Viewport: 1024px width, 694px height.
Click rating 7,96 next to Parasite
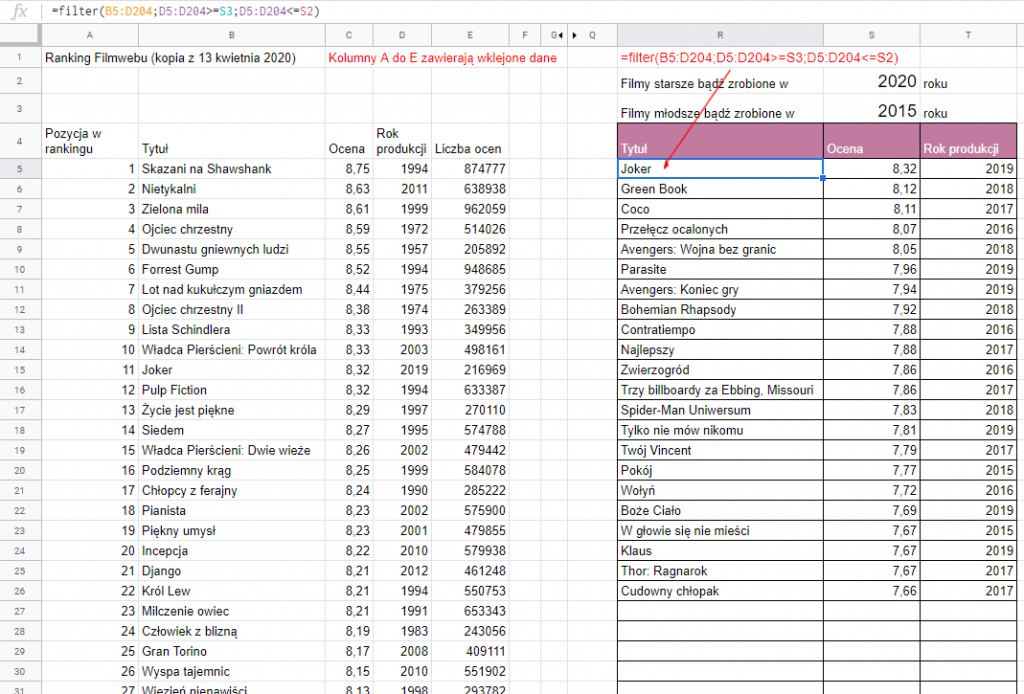pyautogui.click(x=871, y=270)
